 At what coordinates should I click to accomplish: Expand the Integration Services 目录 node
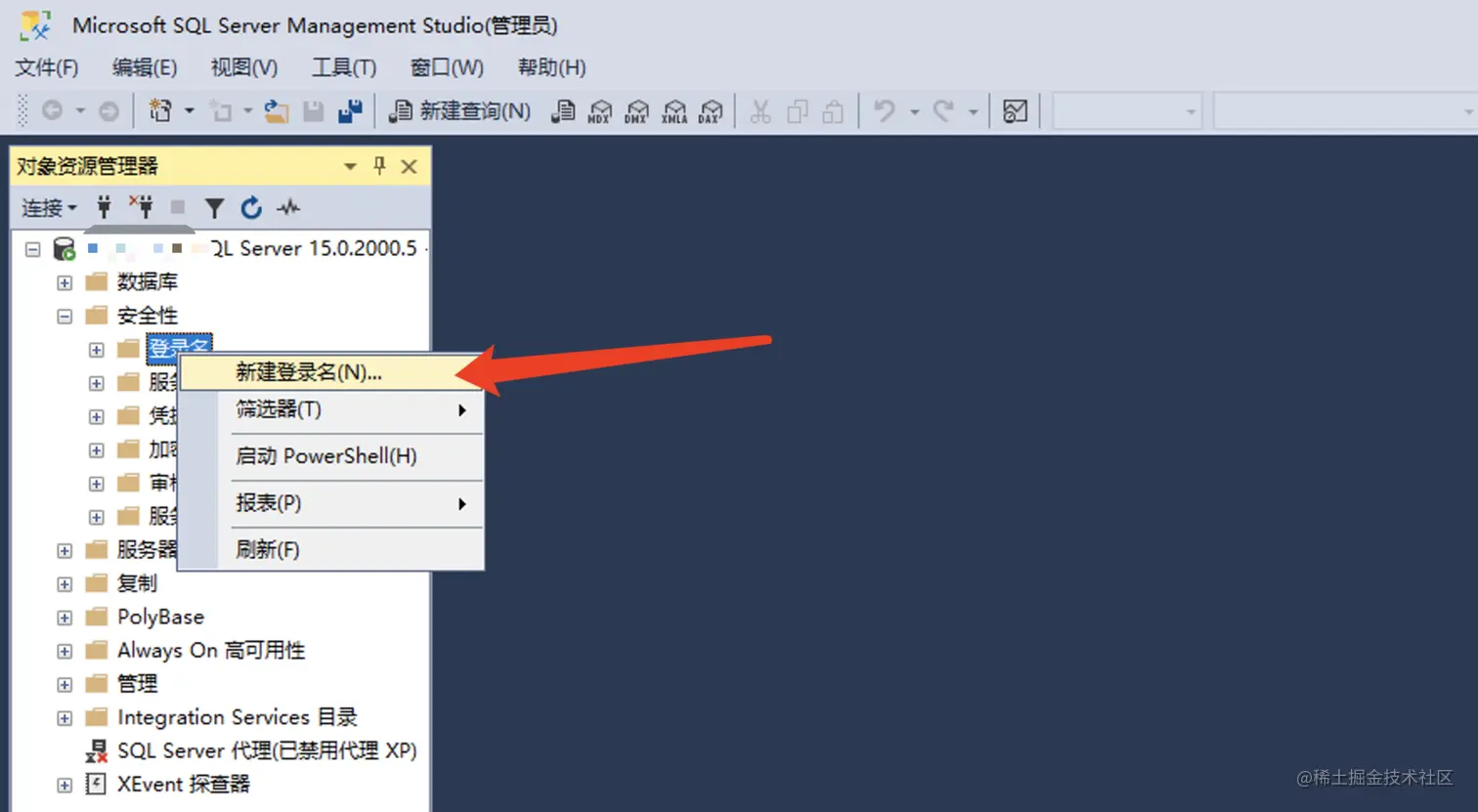pos(65,718)
